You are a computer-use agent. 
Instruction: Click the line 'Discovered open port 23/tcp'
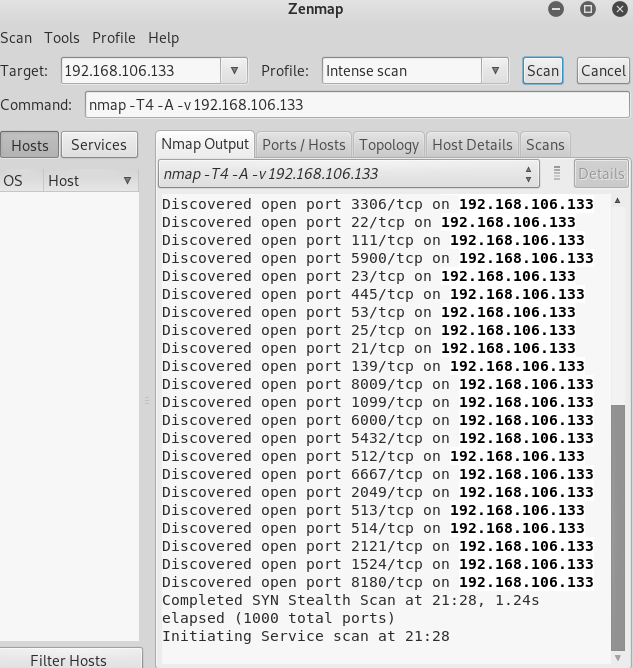click(x=368, y=276)
